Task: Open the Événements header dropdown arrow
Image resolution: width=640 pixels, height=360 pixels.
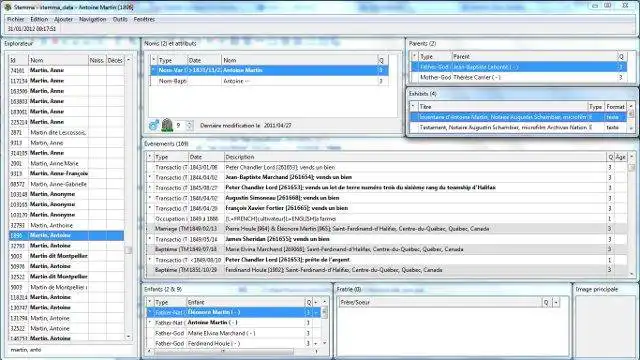Action: point(632,157)
